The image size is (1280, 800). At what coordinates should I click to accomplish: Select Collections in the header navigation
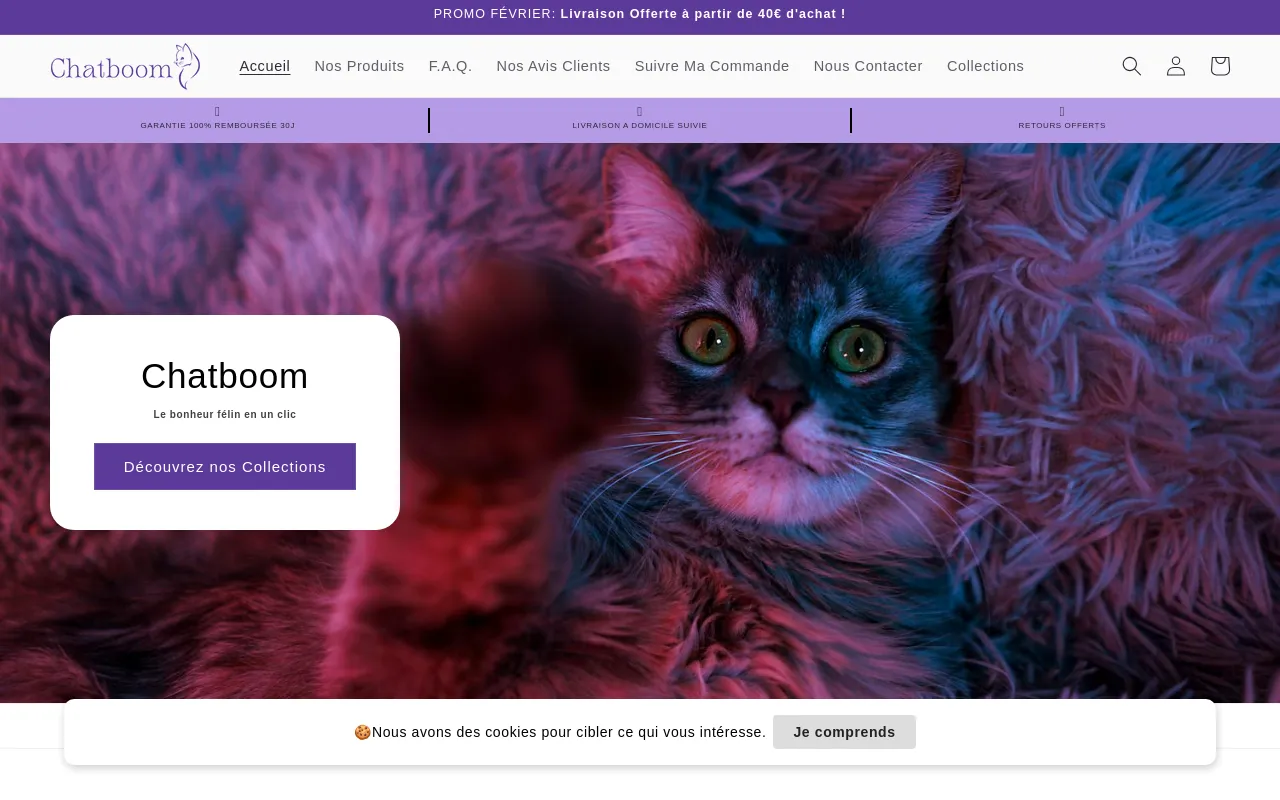click(985, 66)
